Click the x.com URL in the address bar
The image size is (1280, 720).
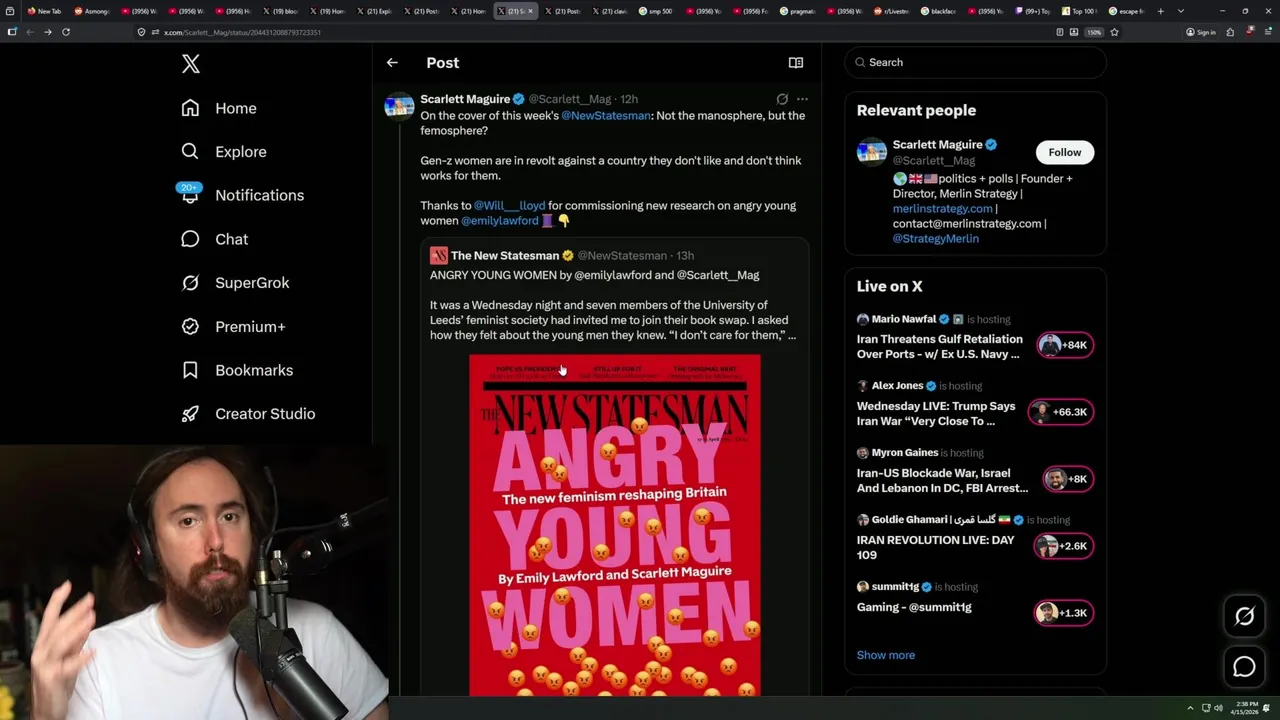[x=243, y=32]
